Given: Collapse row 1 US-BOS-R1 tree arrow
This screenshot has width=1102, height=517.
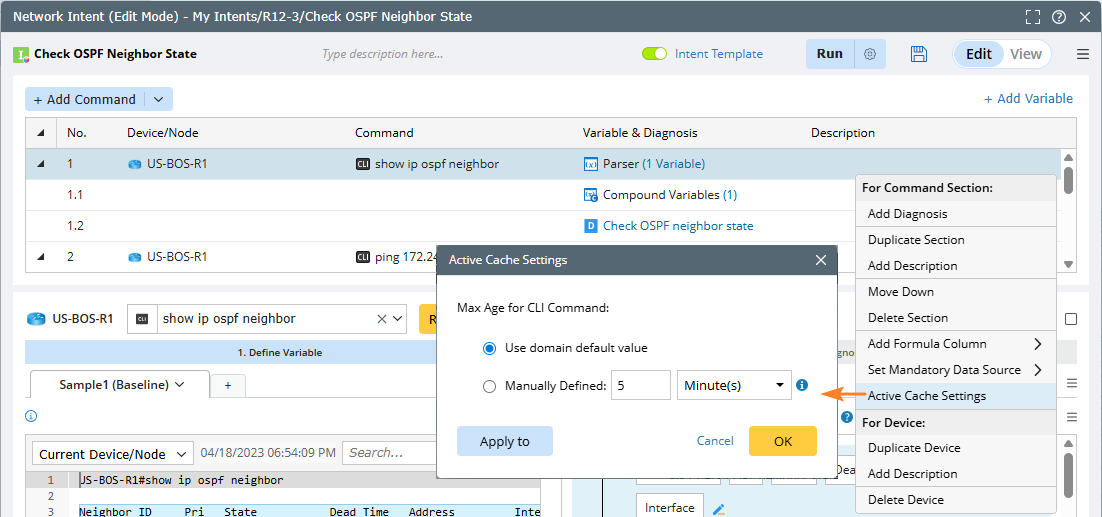Looking at the screenshot, I should (41, 164).
